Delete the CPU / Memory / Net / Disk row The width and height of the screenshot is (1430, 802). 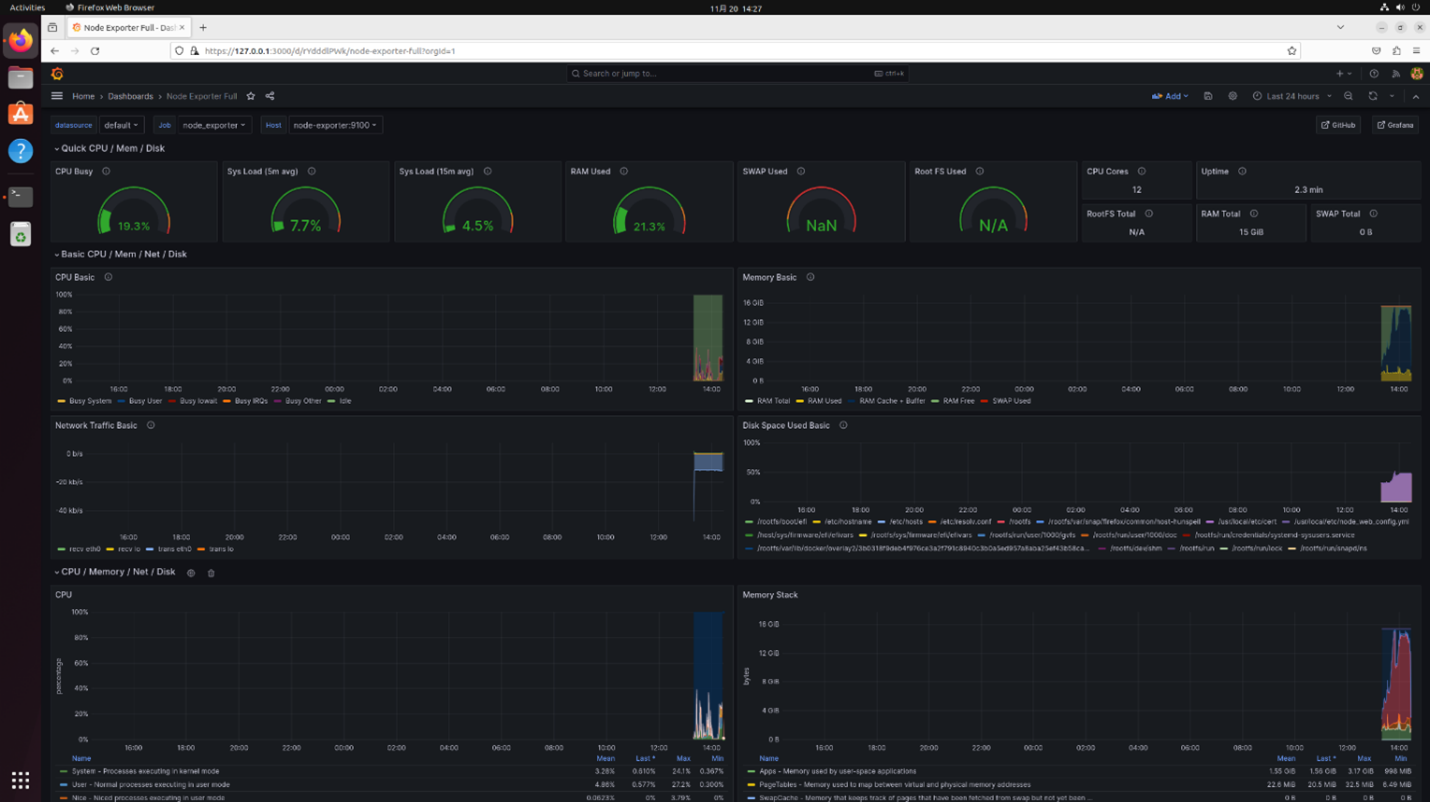[x=211, y=573]
